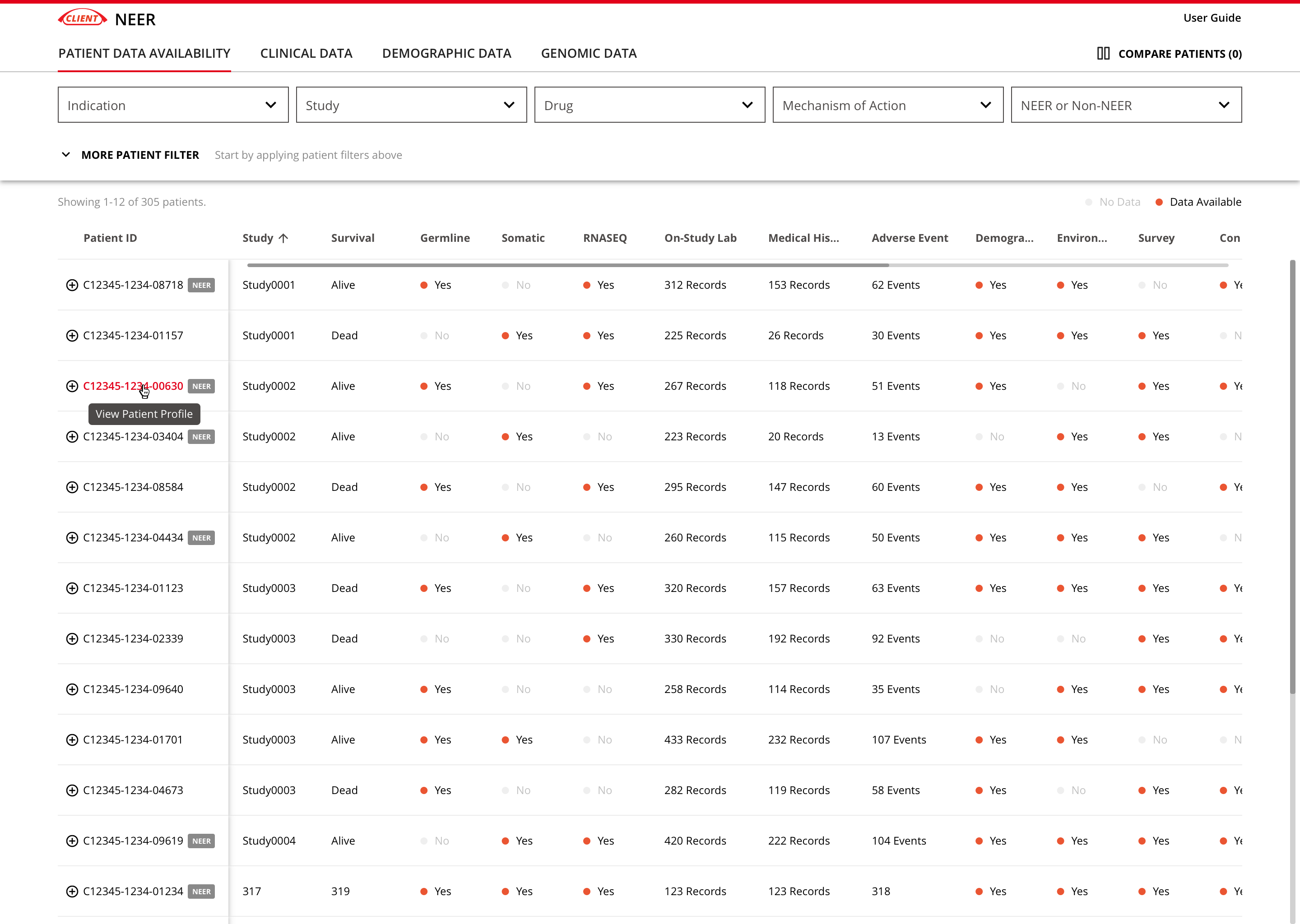Viewport: 1300px width, 924px height.
Task: Click the plus icon beside patient C12345-1234-01157
Action: 72,336
